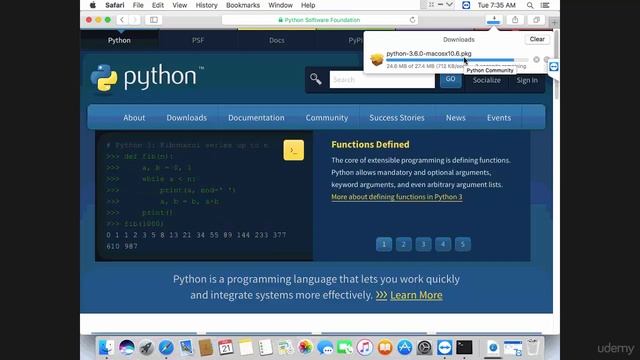Show slide 5 of the carousel

462,244
